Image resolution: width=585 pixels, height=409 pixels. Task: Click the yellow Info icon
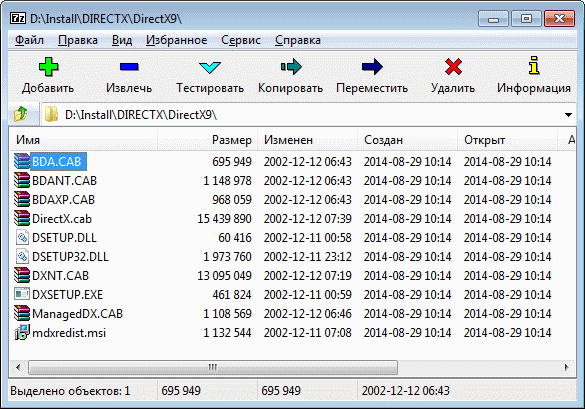(x=534, y=66)
